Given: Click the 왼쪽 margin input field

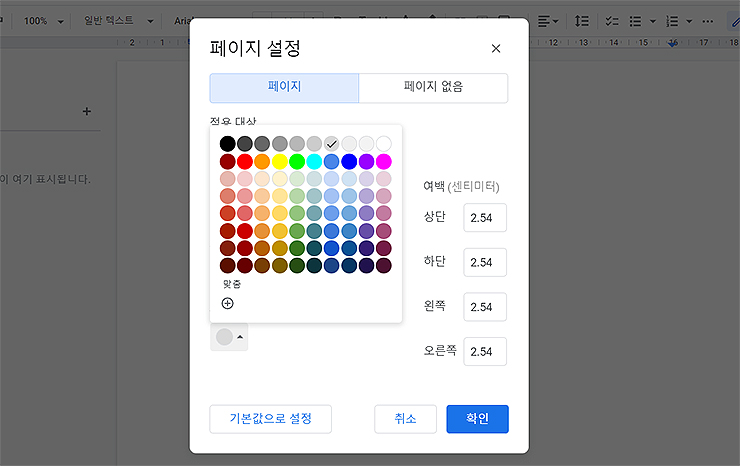Looking at the screenshot, I should 485,307.
